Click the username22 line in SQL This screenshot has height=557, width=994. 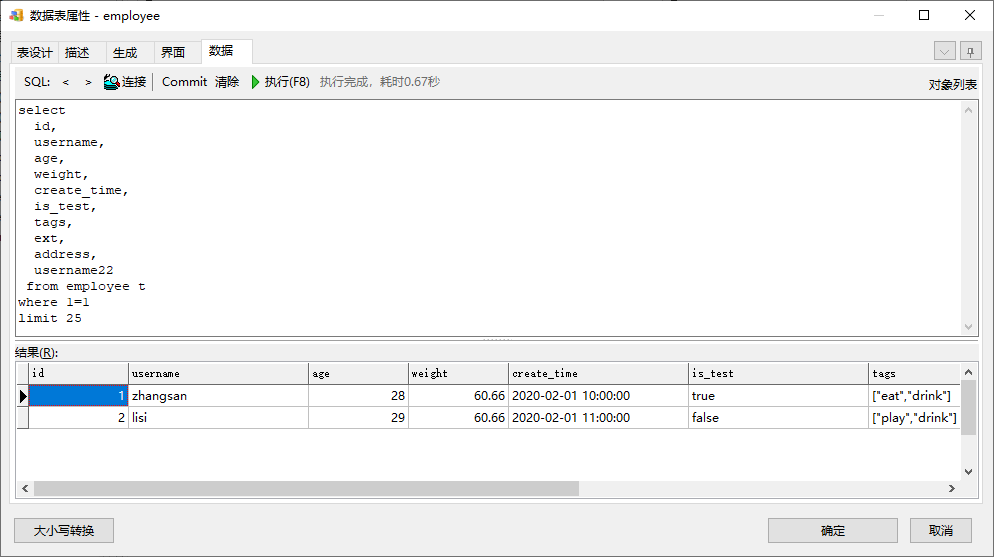tap(74, 271)
